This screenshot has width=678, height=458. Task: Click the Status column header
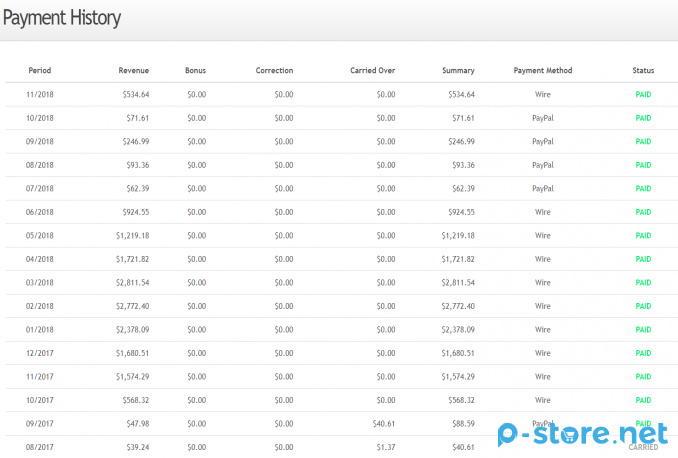click(643, 71)
